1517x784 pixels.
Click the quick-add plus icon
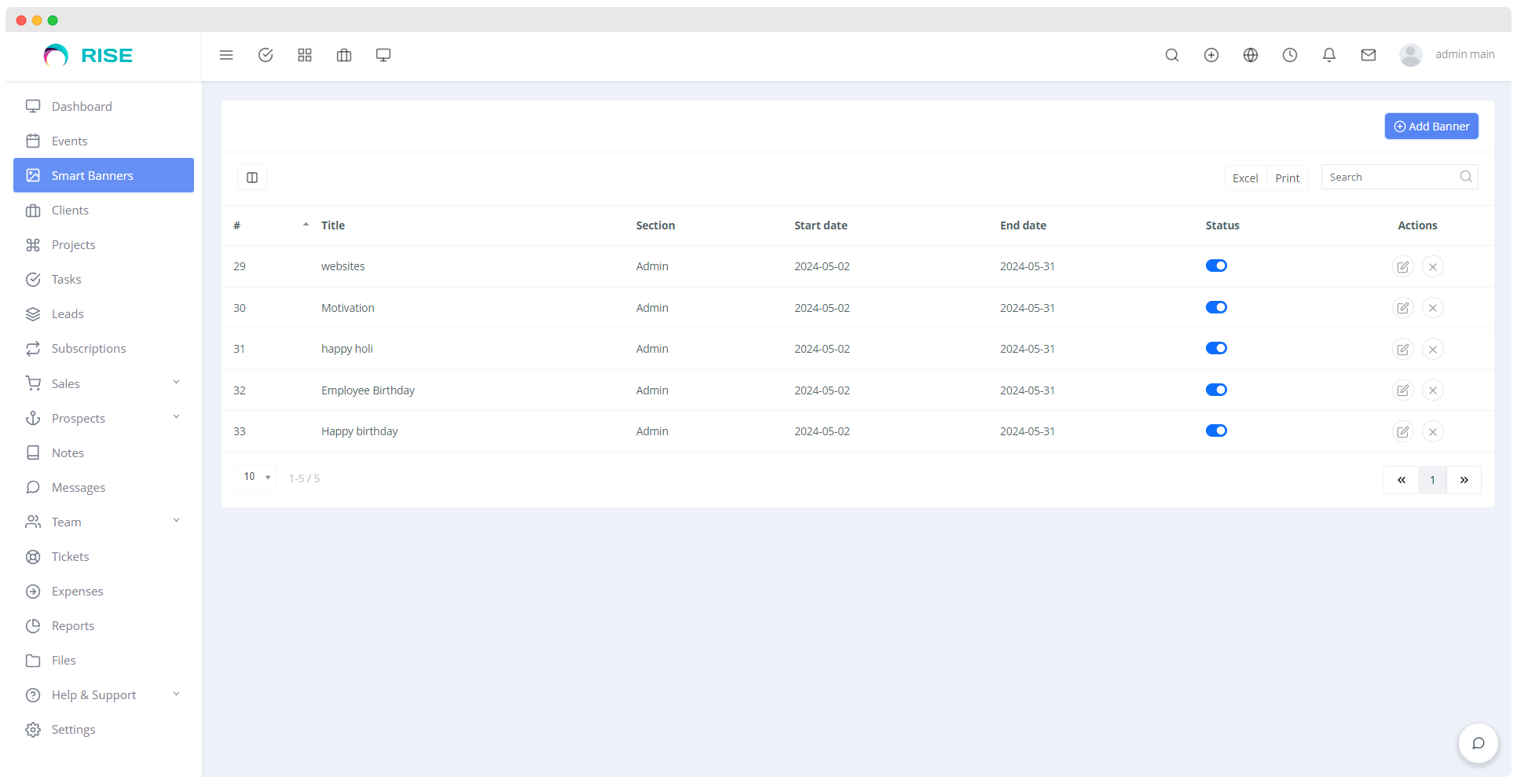1211,55
